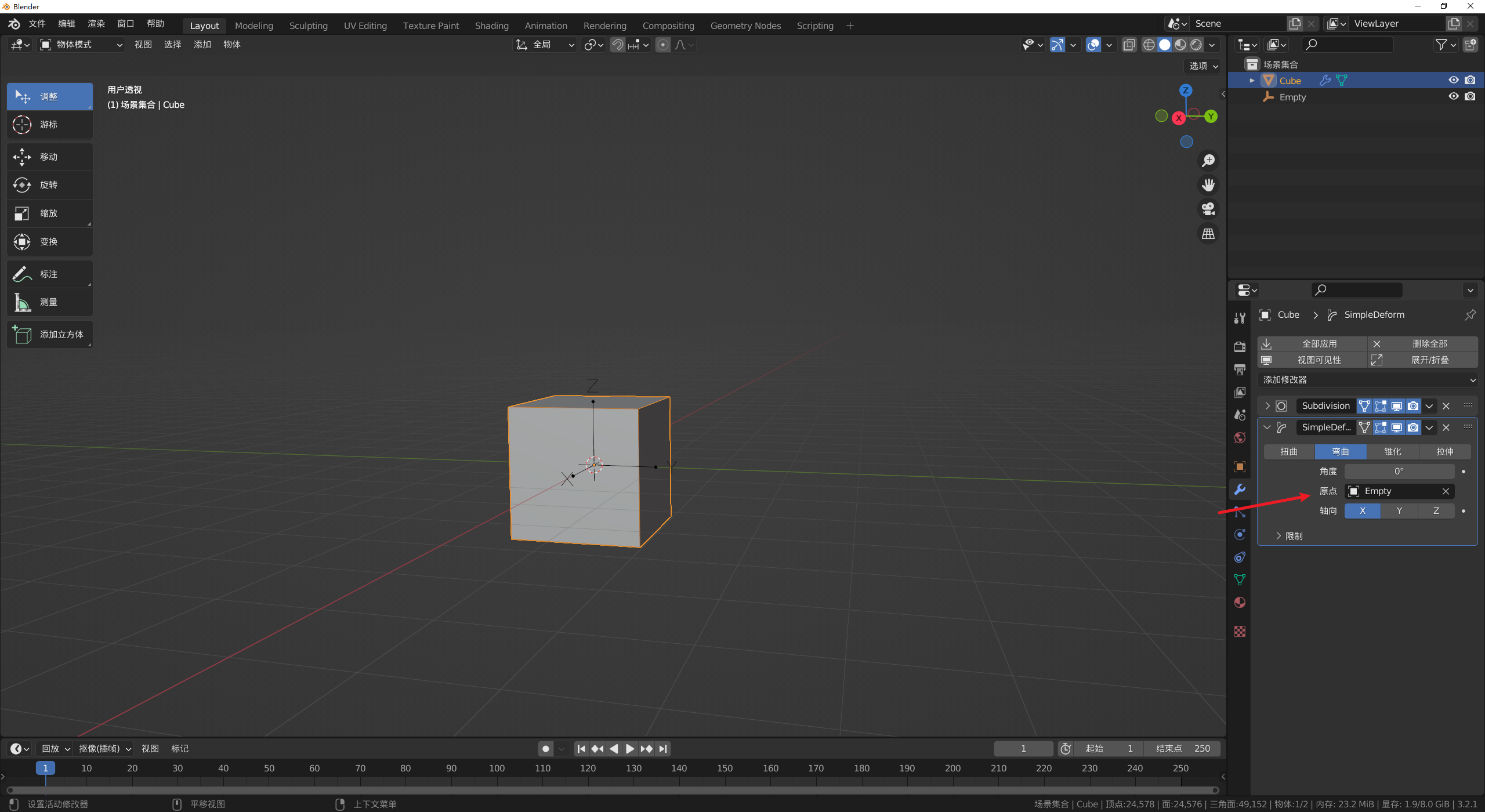Open the Render (渲染) menu

tap(96, 24)
